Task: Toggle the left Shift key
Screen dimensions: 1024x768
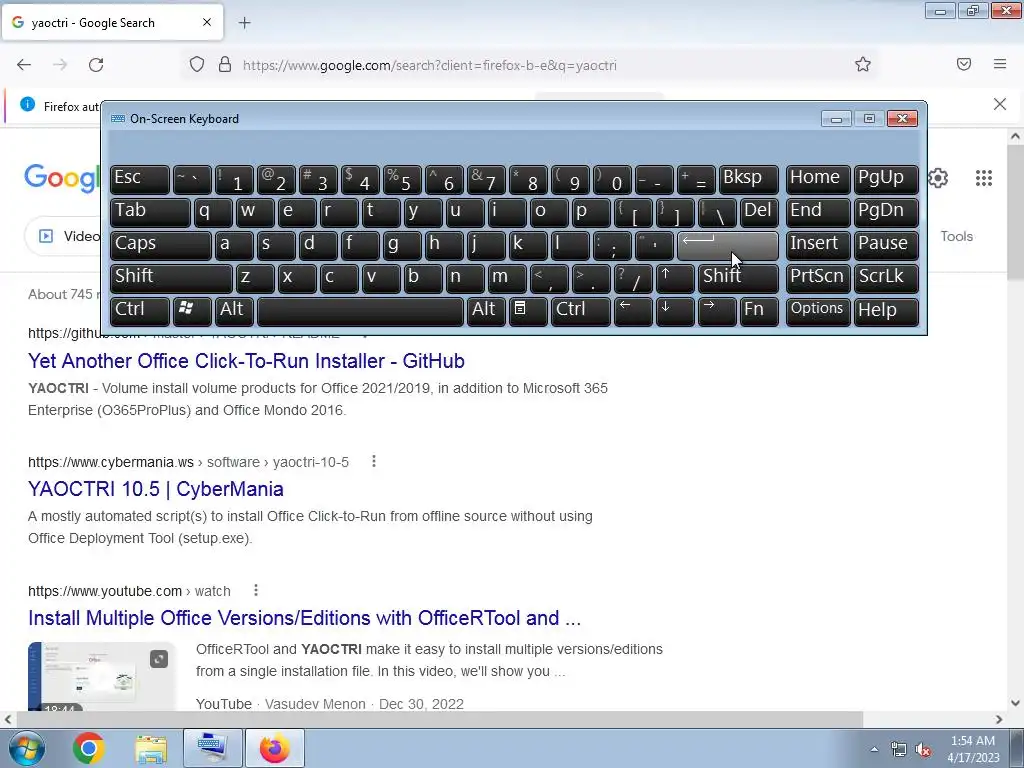Action: tap(171, 278)
